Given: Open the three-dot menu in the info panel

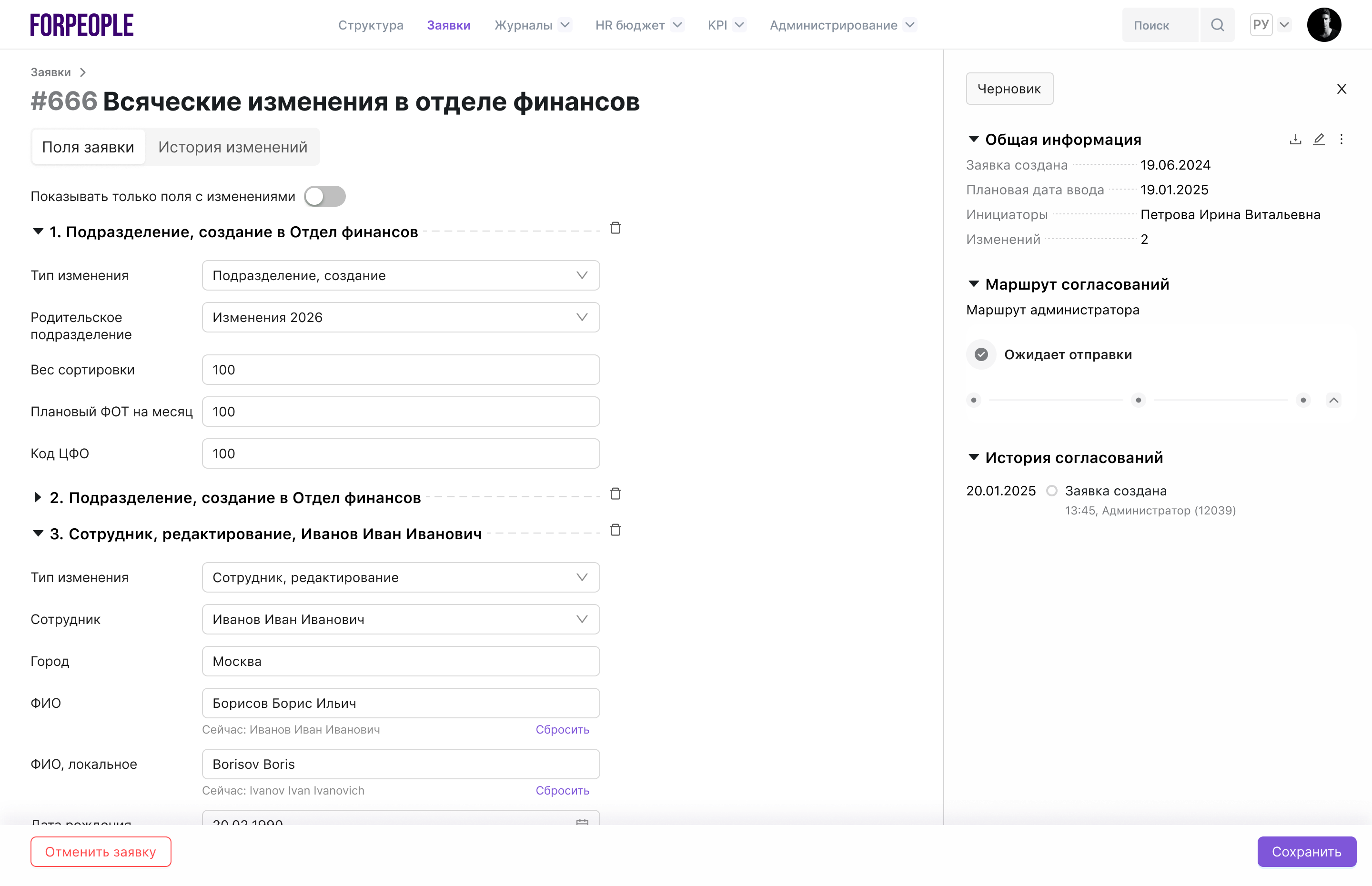Looking at the screenshot, I should pyautogui.click(x=1341, y=139).
